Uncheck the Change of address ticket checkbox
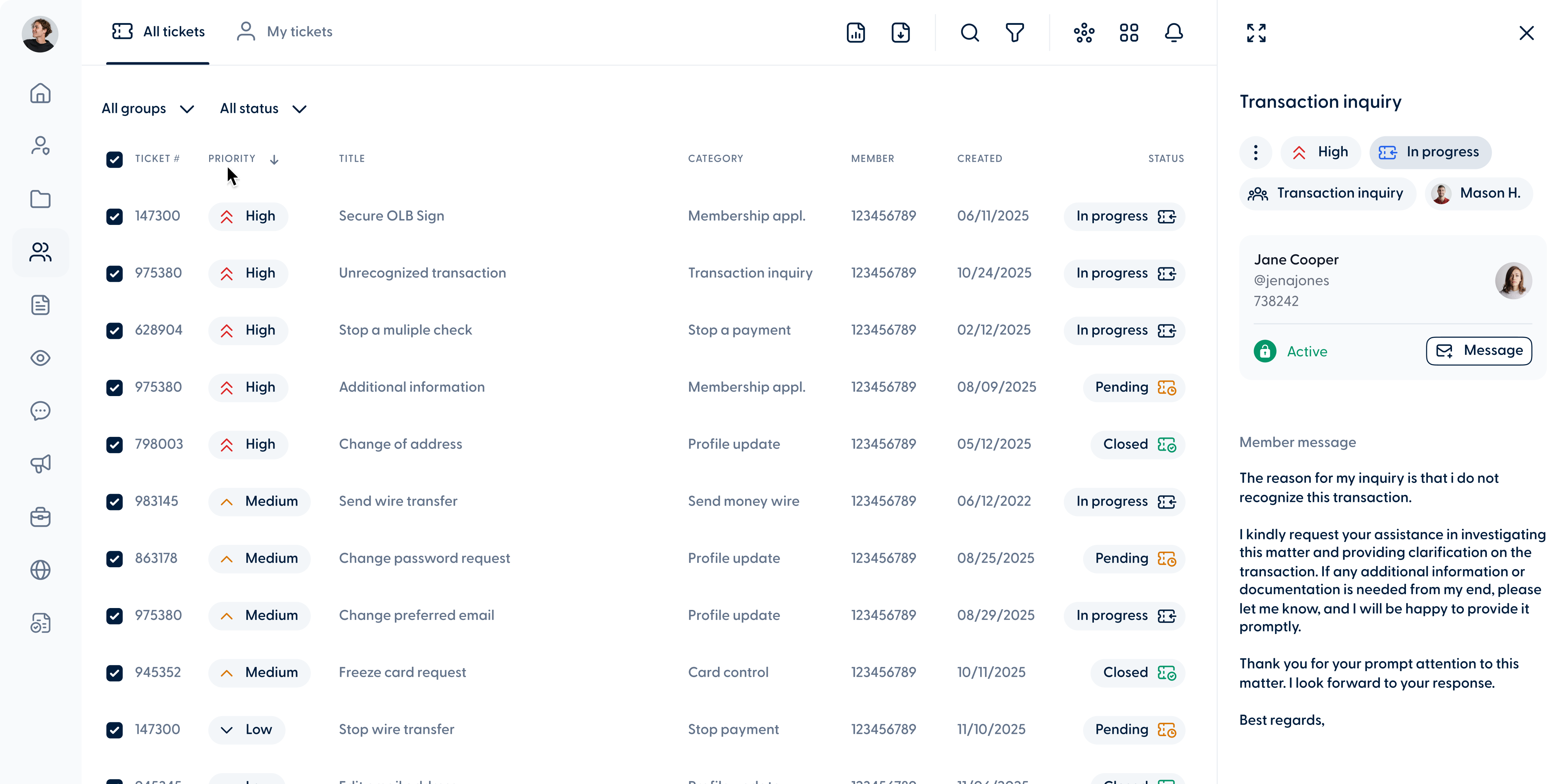Image resolution: width=1566 pixels, height=784 pixels. tap(114, 445)
